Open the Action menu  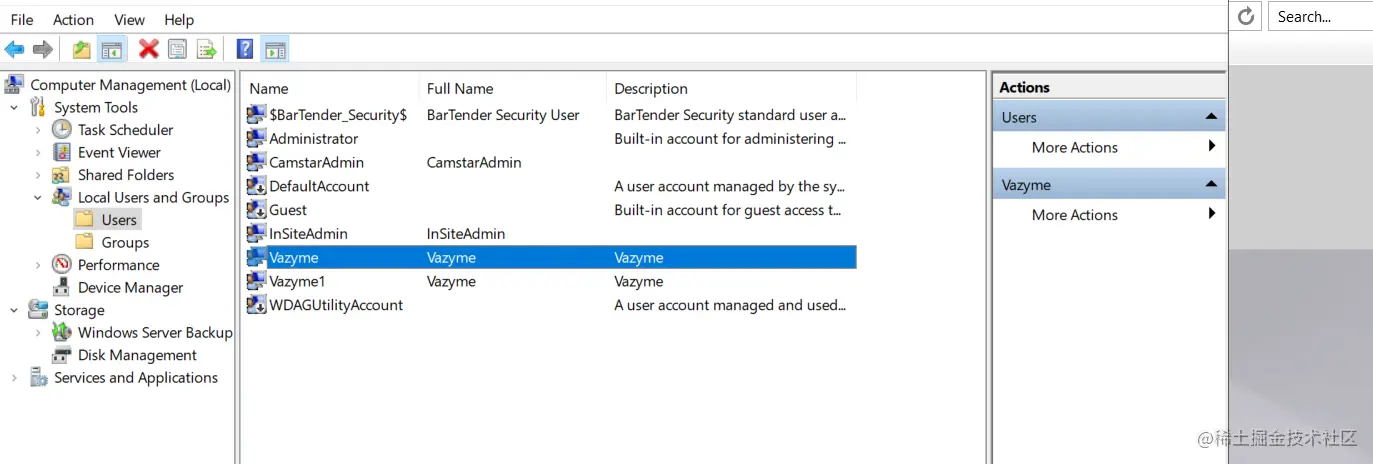click(73, 20)
